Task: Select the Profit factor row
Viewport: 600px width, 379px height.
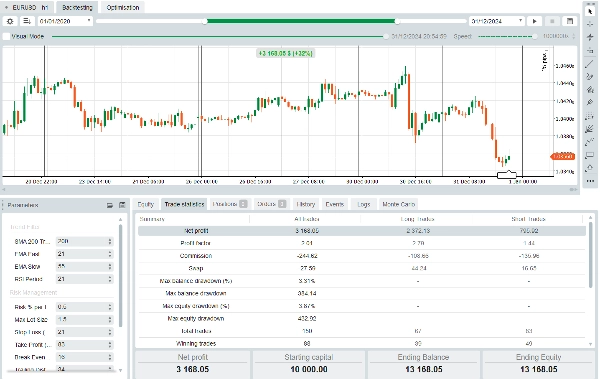Action: coord(362,243)
